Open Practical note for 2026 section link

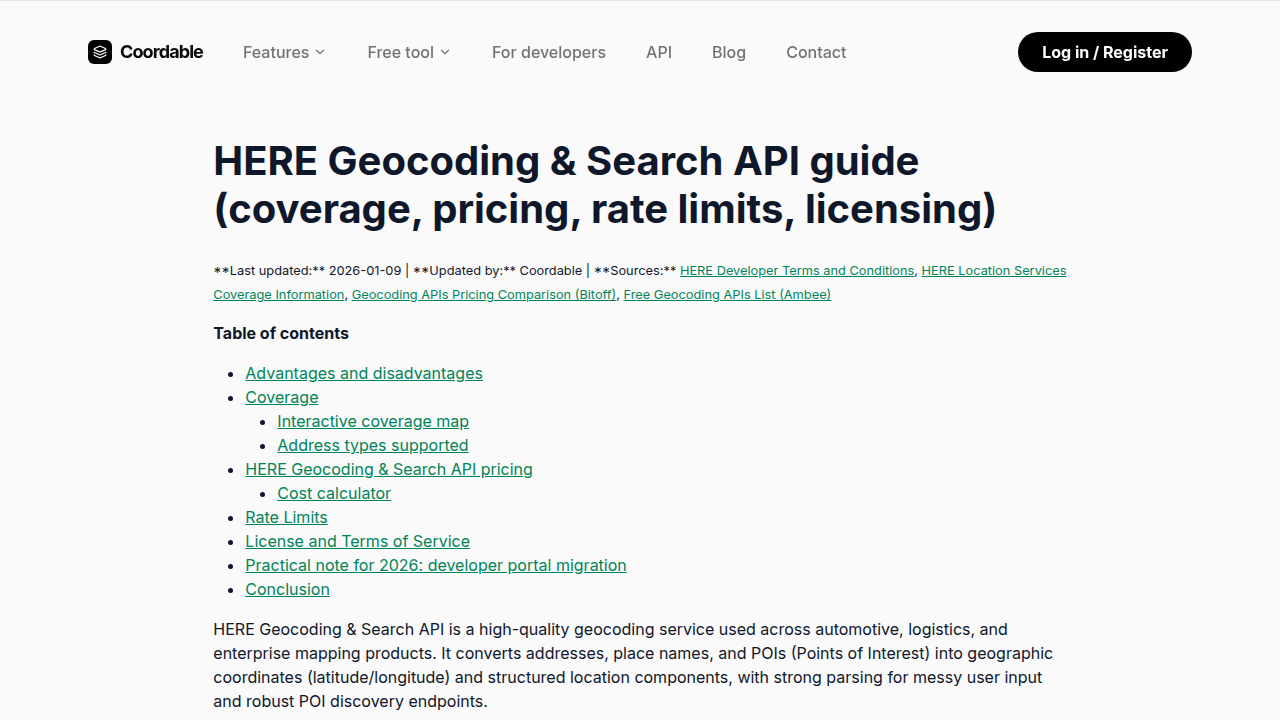(x=436, y=565)
